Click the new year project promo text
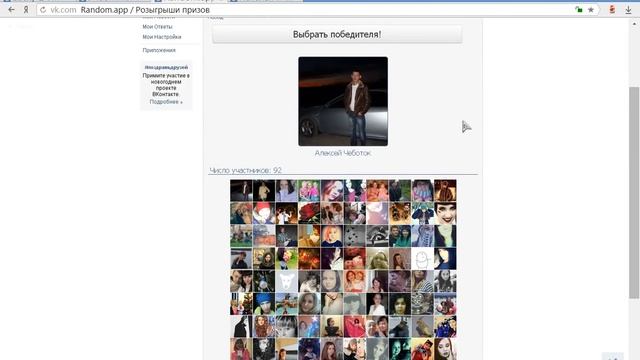 tap(166, 84)
